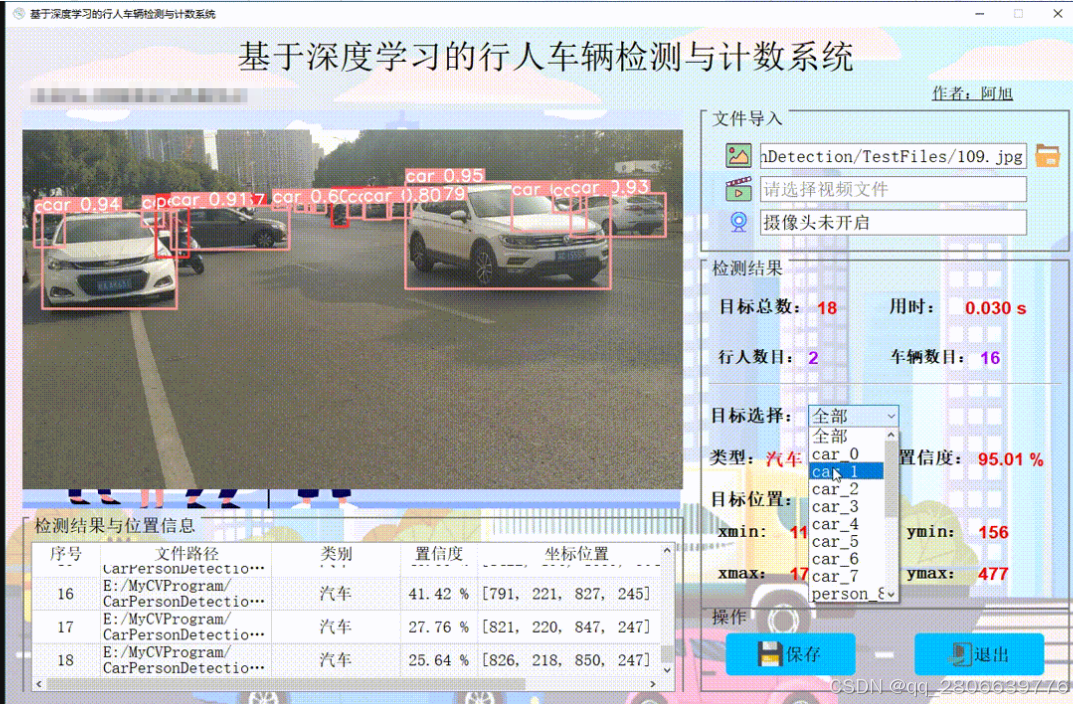This screenshot has width=1073, height=704.
Task: Click confidence value 95.01 %
Action: [1011, 459]
